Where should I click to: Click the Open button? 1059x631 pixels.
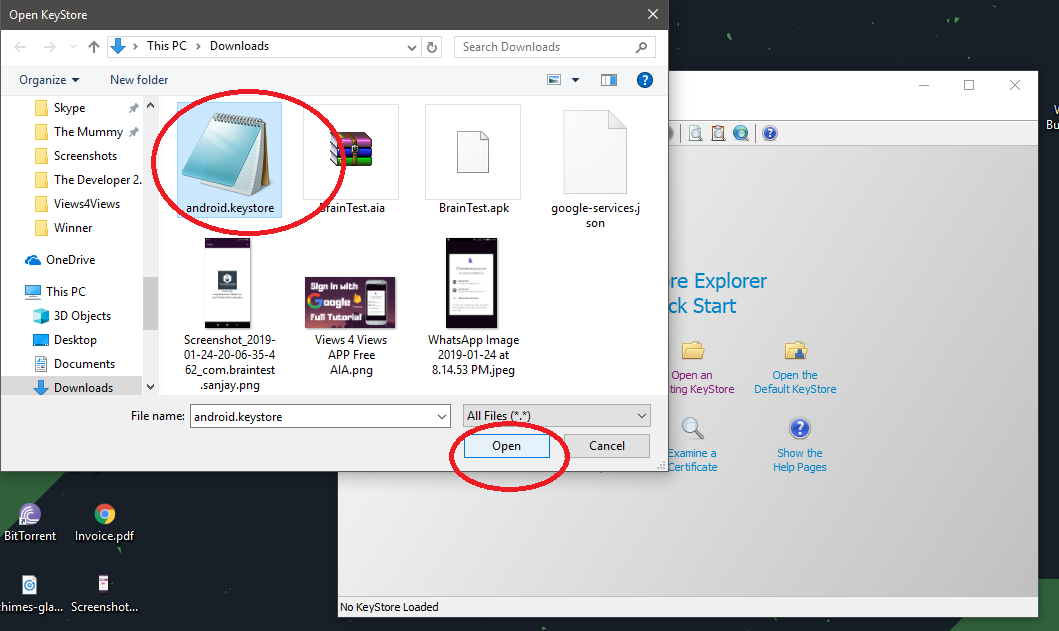pos(506,446)
